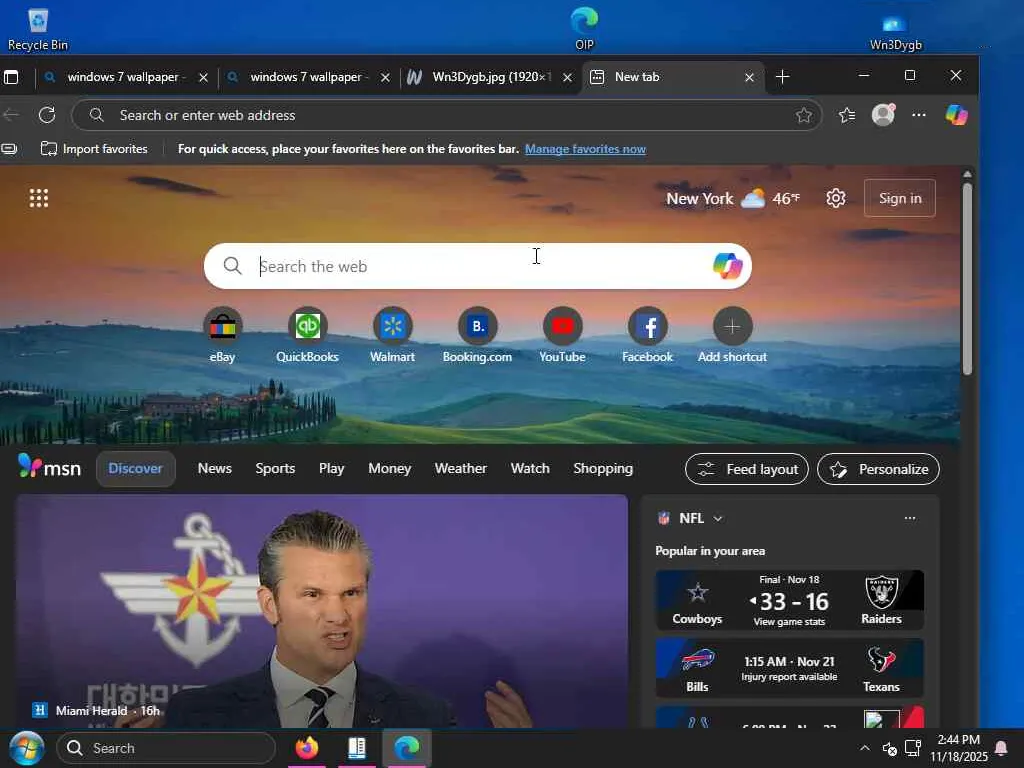
Task: Close the New tab tab
Action: point(750,78)
